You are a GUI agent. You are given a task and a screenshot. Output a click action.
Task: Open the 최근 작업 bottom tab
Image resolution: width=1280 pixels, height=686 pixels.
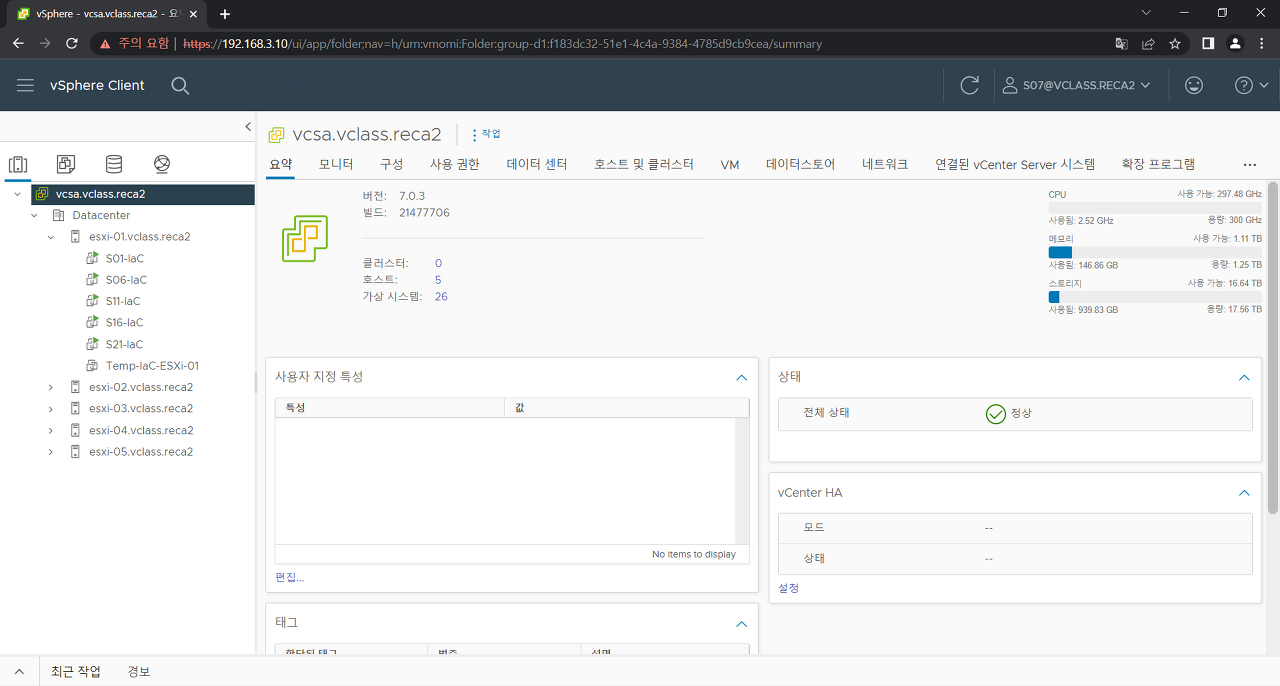pos(76,671)
